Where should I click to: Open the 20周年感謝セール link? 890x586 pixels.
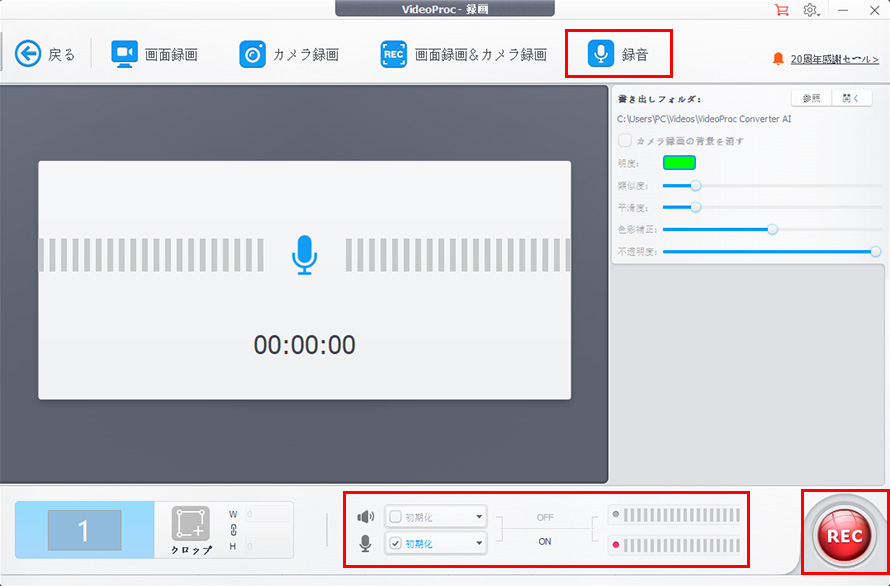click(834, 59)
